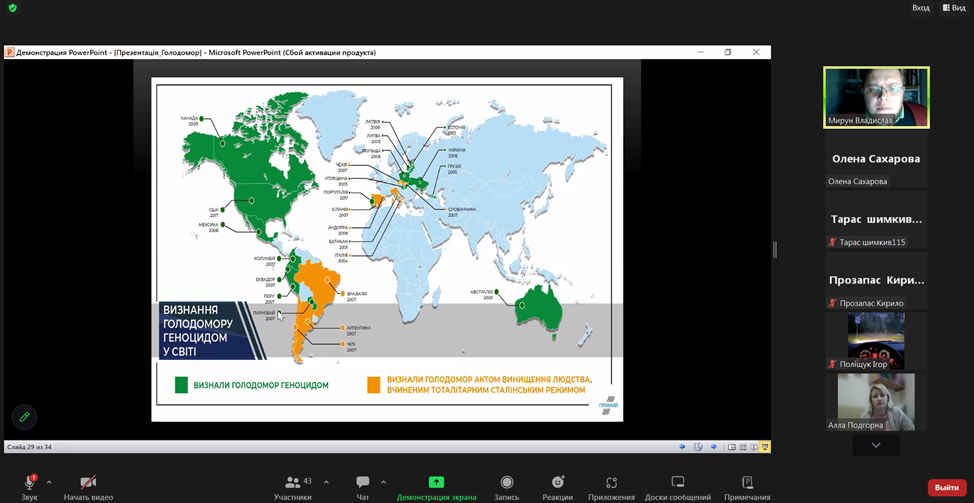Start recording with the Запись button
Image resolution: width=974 pixels, height=503 pixels.
[x=507, y=485]
